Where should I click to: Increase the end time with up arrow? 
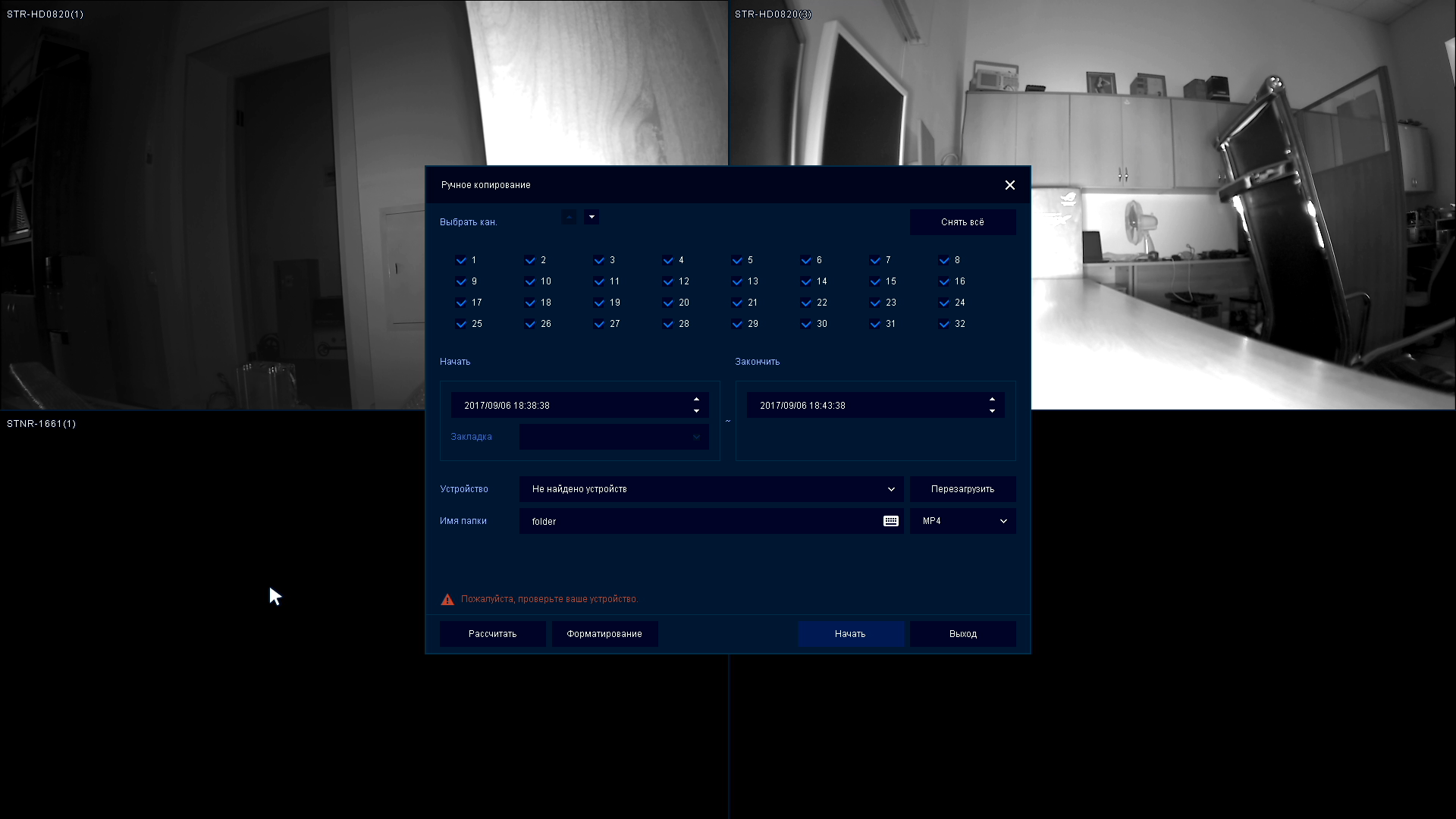(992, 400)
